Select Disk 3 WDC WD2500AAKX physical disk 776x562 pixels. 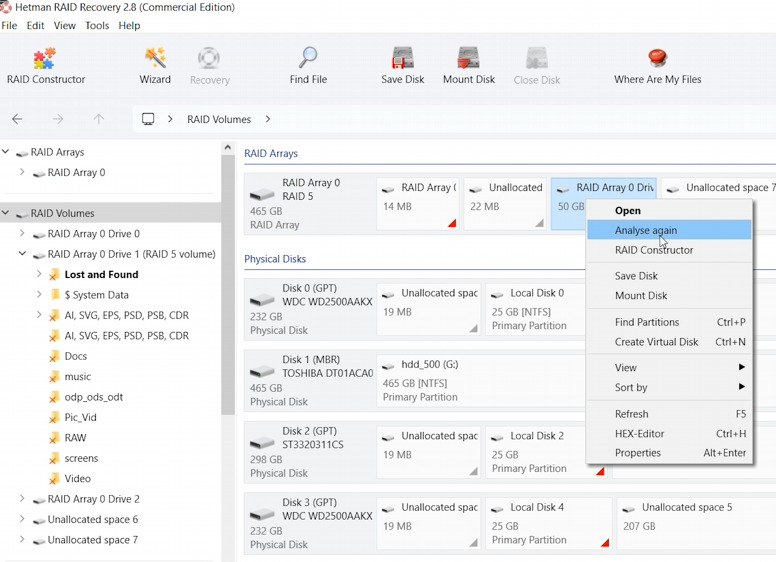coord(309,523)
